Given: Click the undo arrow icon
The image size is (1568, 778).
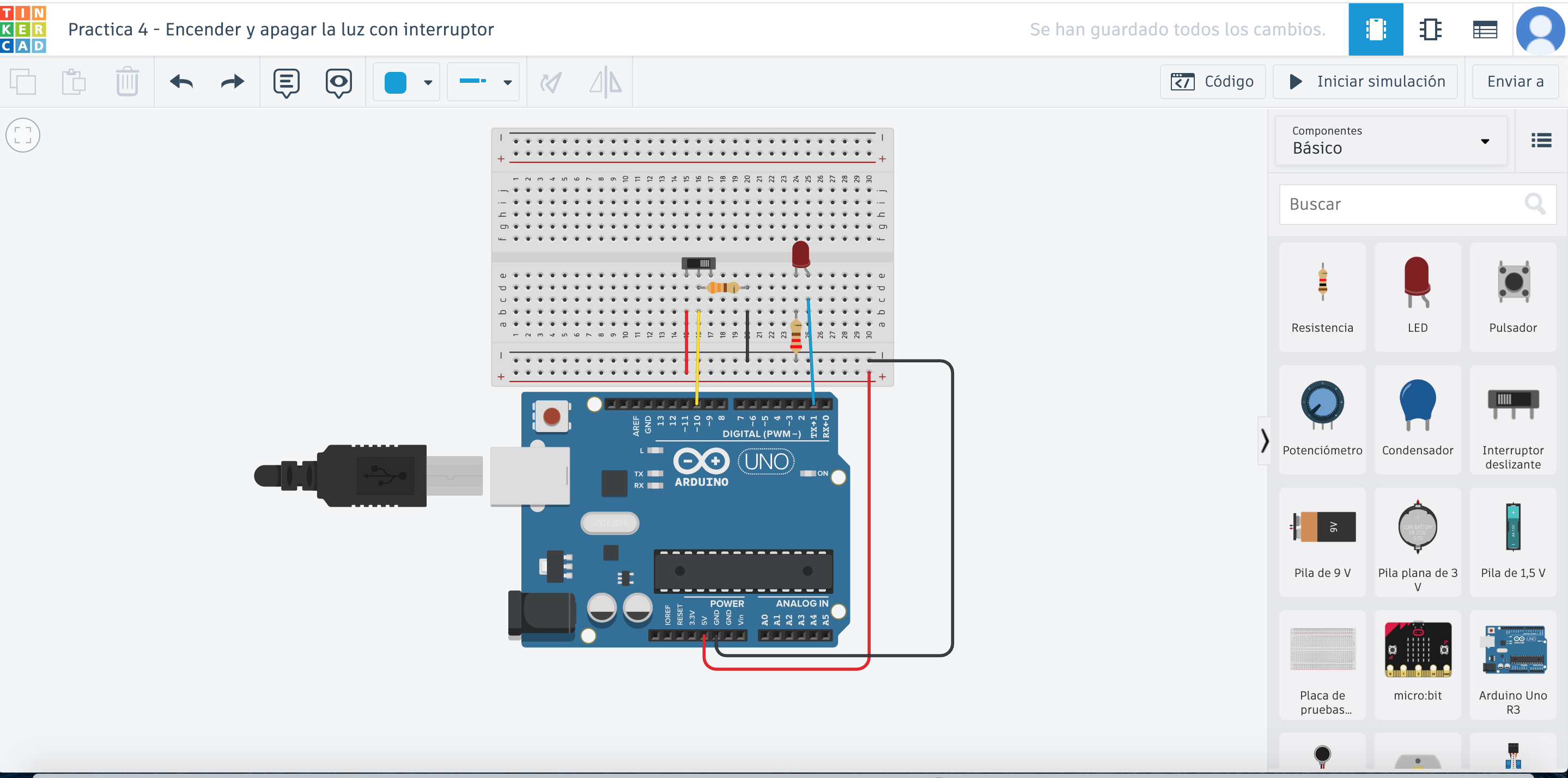Looking at the screenshot, I should (181, 82).
